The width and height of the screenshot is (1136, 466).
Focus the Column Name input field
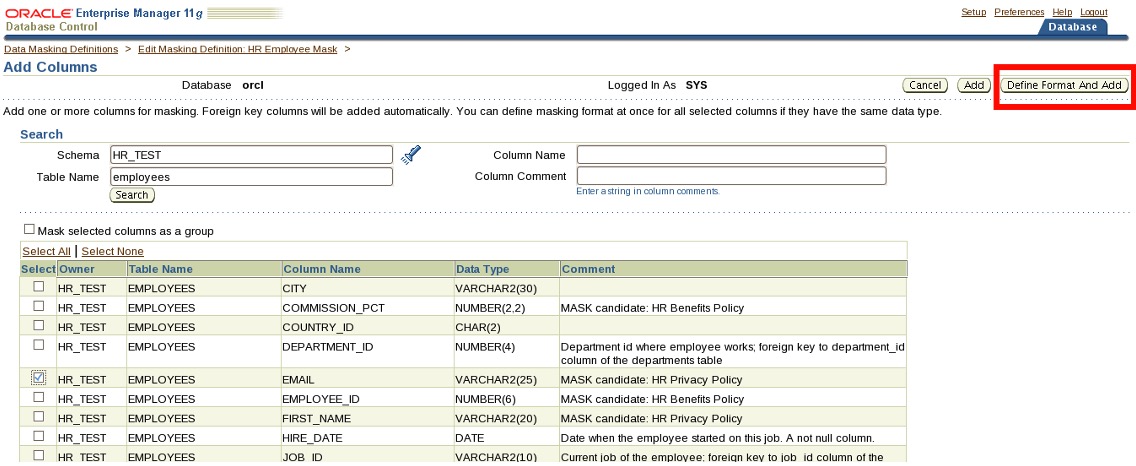pos(732,155)
